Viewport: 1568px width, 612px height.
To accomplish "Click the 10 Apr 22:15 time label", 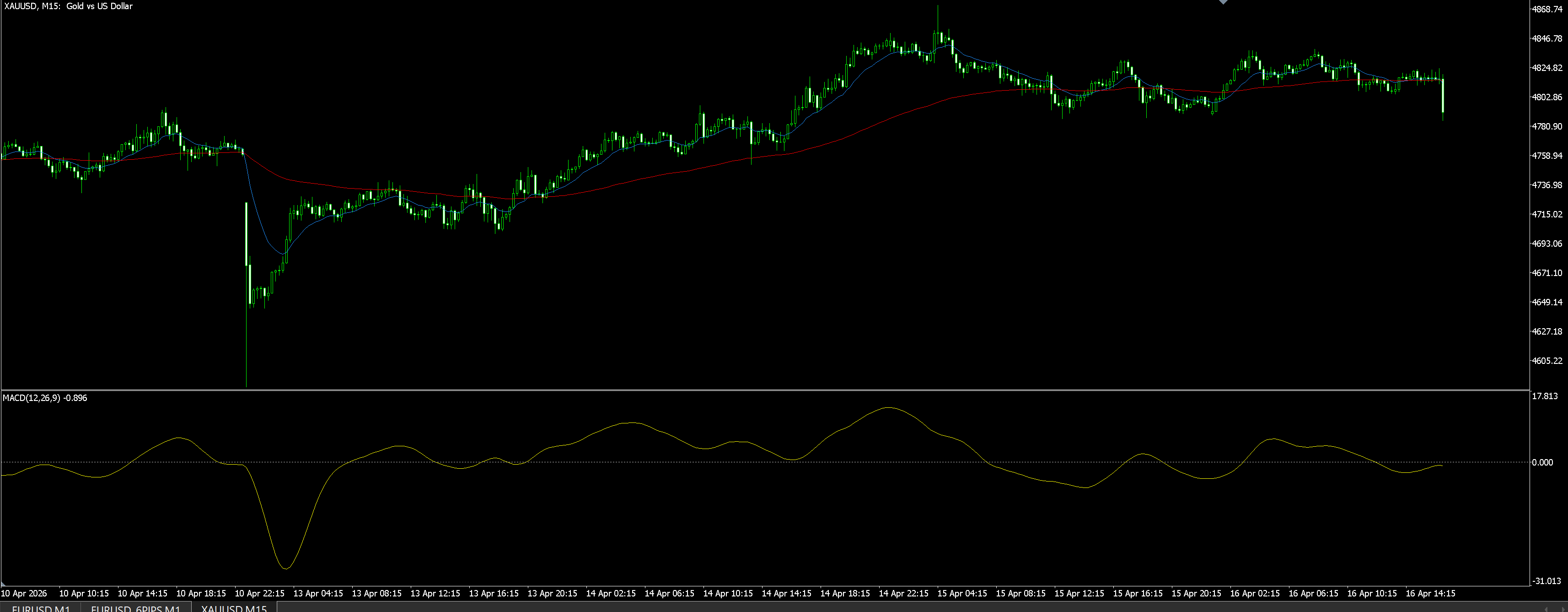I will pos(259,593).
